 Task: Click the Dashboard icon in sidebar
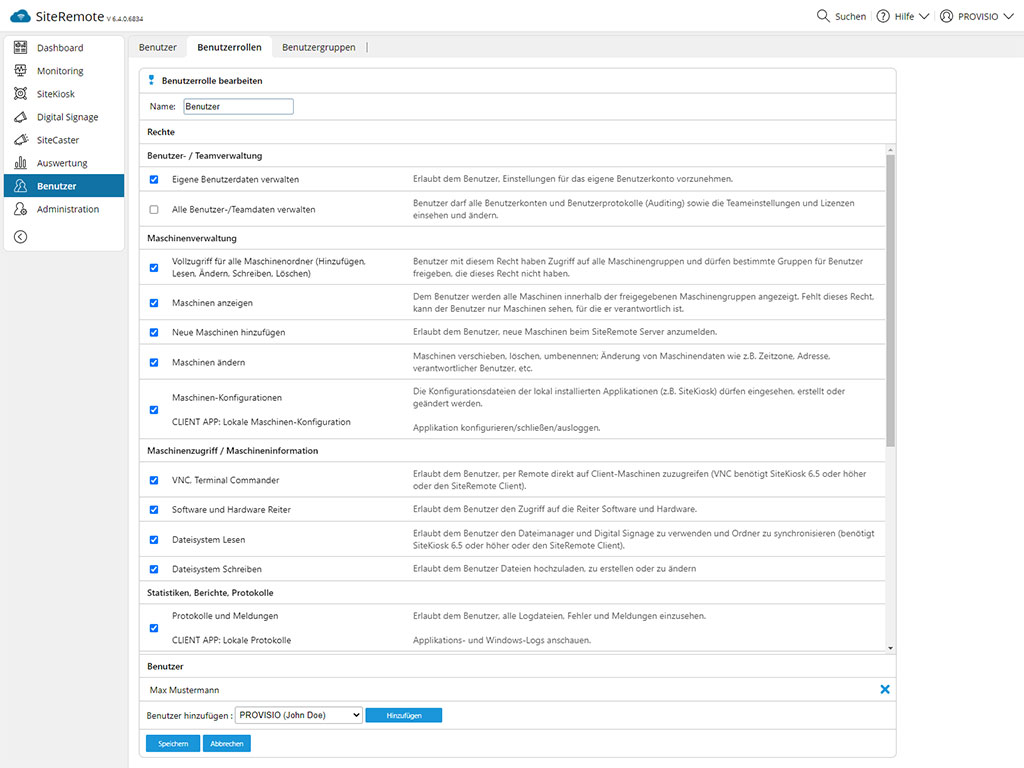(20, 48)
